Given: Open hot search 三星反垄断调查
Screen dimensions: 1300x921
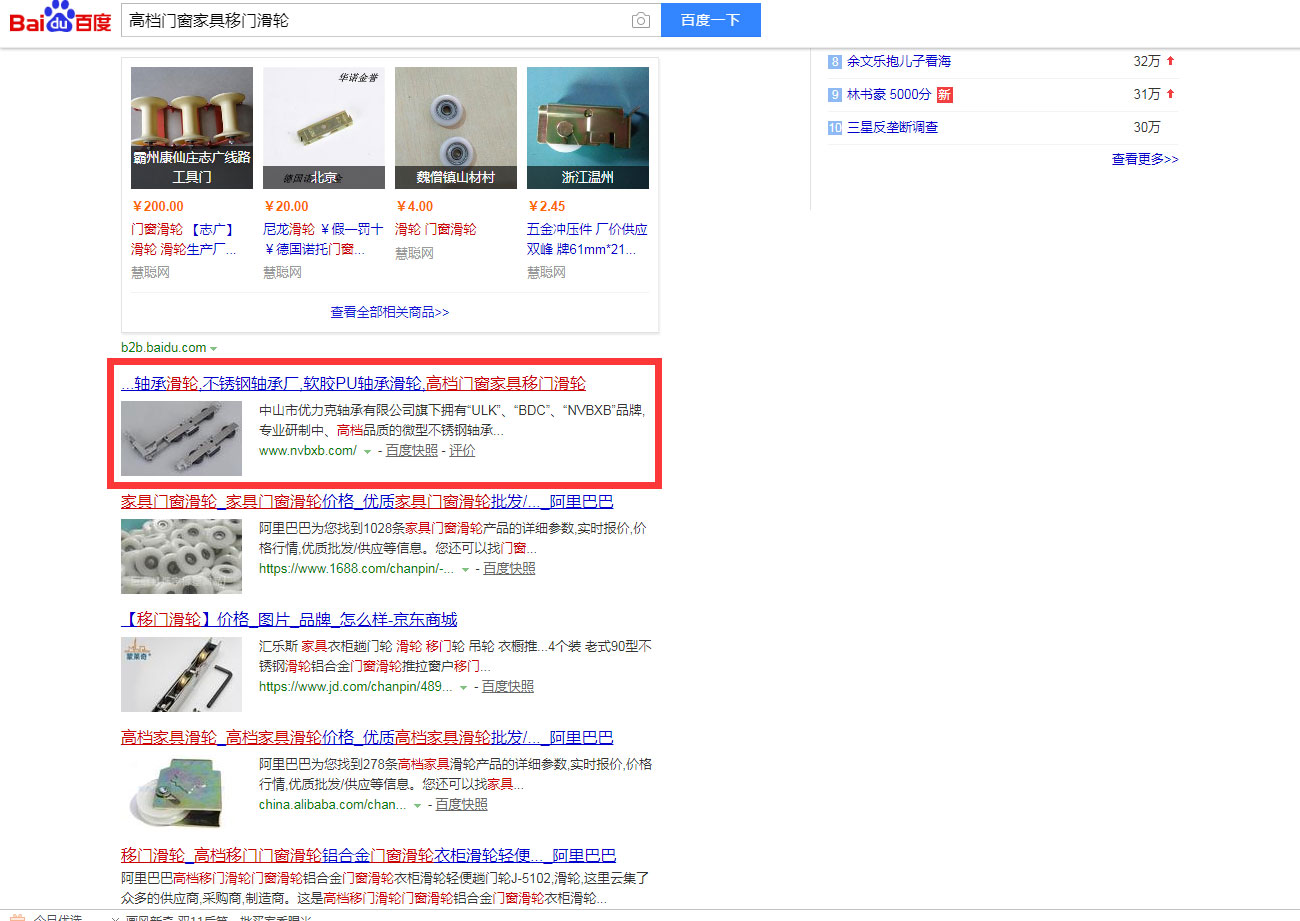Looking at the screenshot, I should [x=892, y=127].
